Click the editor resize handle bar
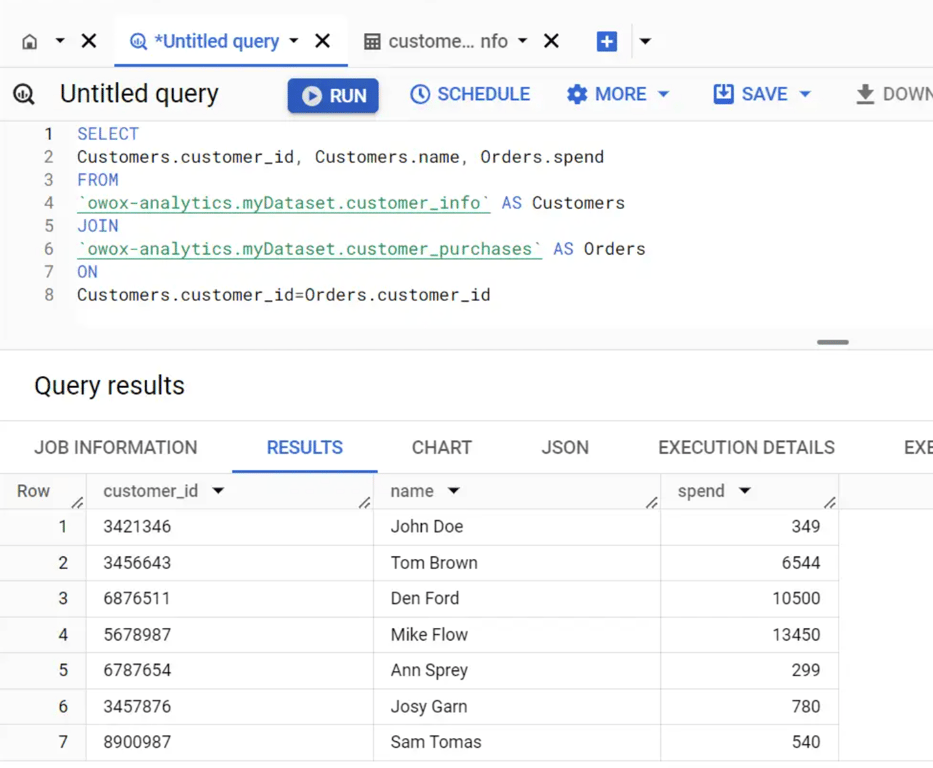This screenshot has width=933, height=768. point(832,342)
